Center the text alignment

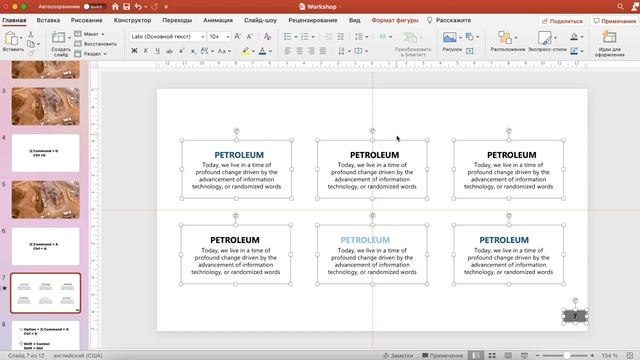click(300, 51)
